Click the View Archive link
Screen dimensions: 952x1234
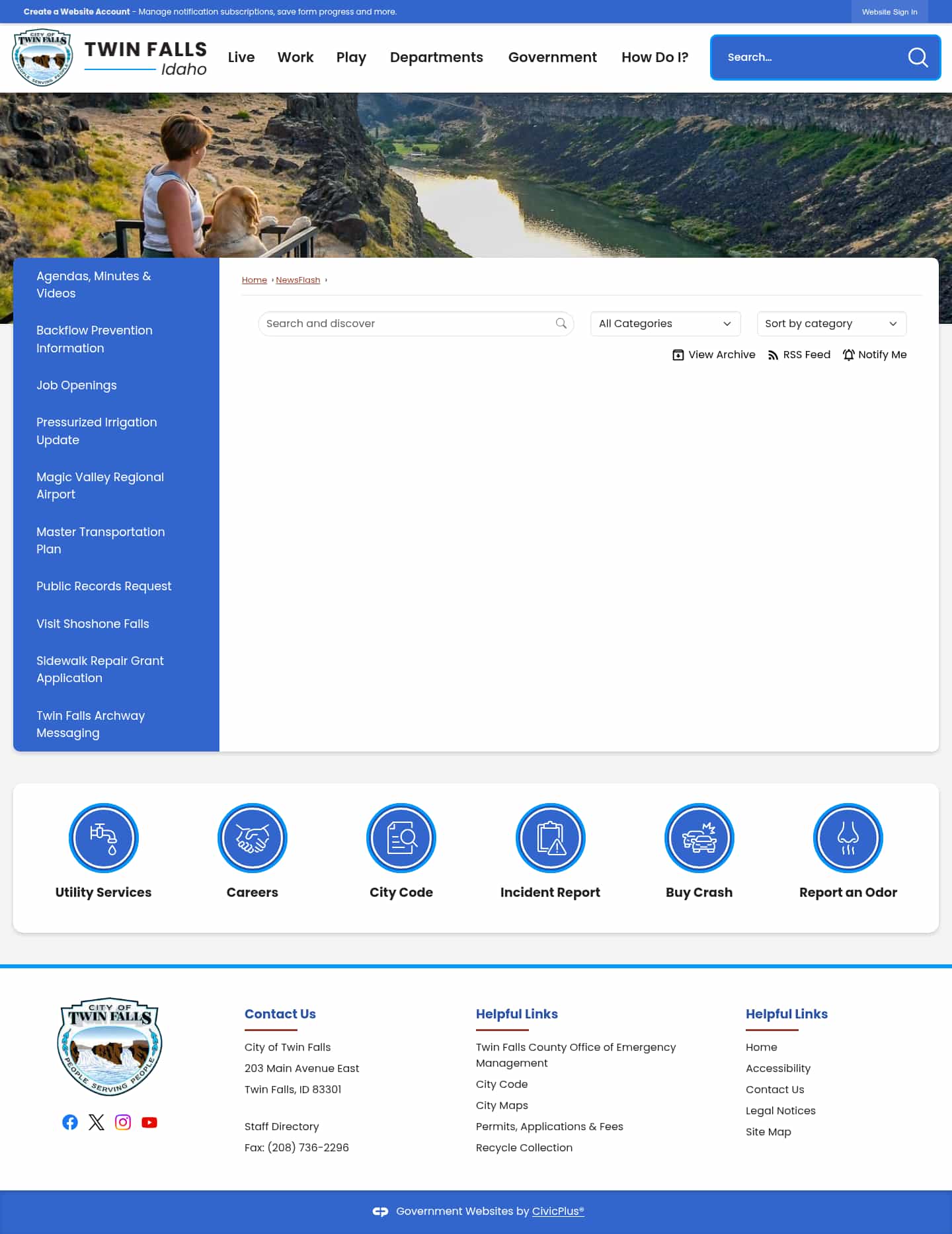tap(714, 355)
